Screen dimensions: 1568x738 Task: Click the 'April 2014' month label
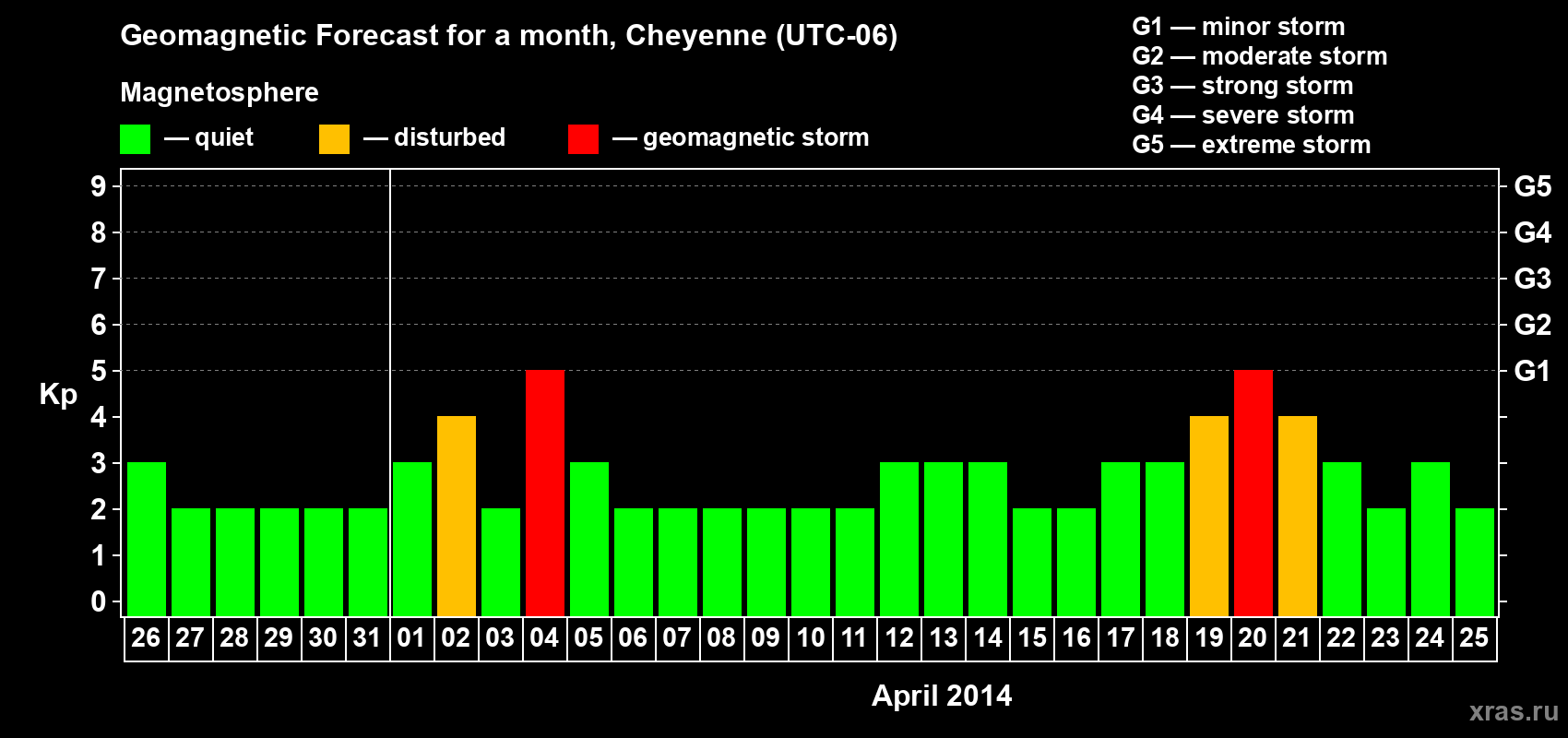pyautogui.click(x=942, y=696)
